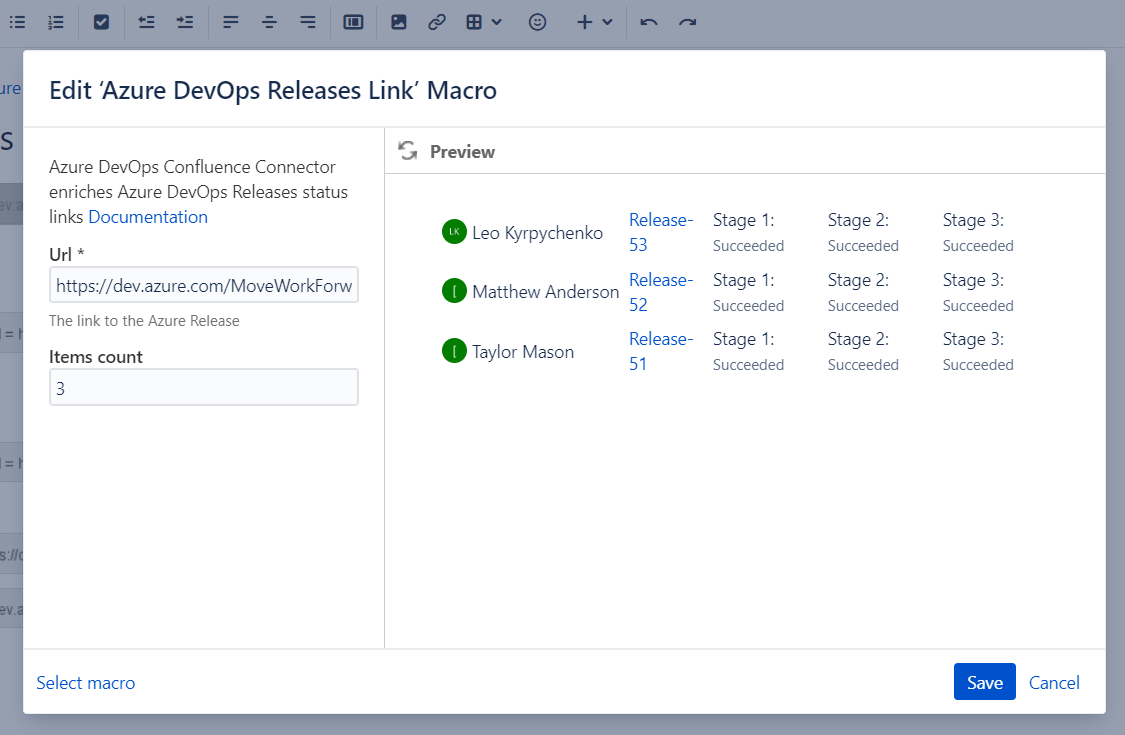Increase indentation with indent icon
1125x735 pixels.
[x=185, y=21]
